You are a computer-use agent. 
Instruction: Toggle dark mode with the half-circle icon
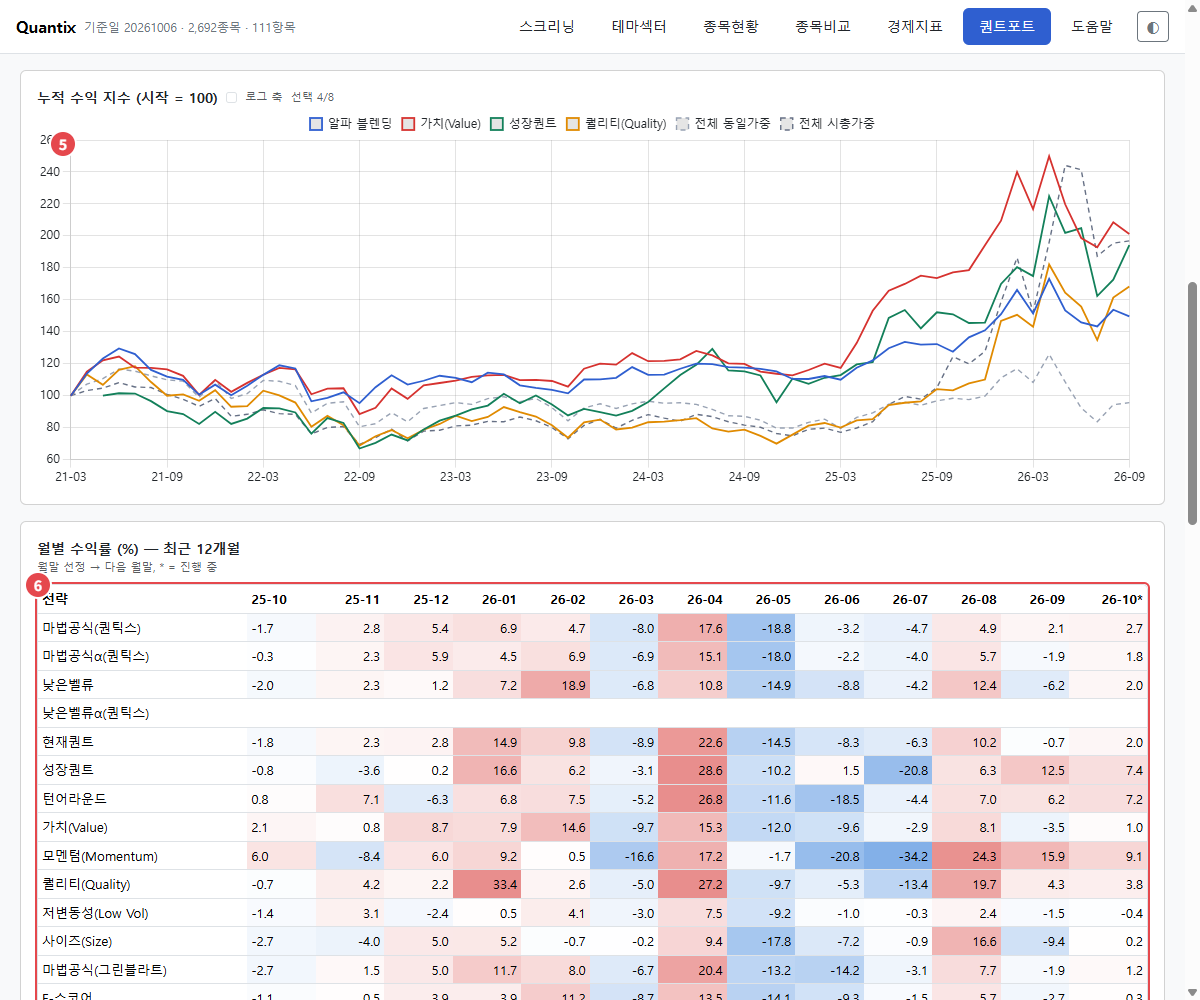[x=1153, y=27]
